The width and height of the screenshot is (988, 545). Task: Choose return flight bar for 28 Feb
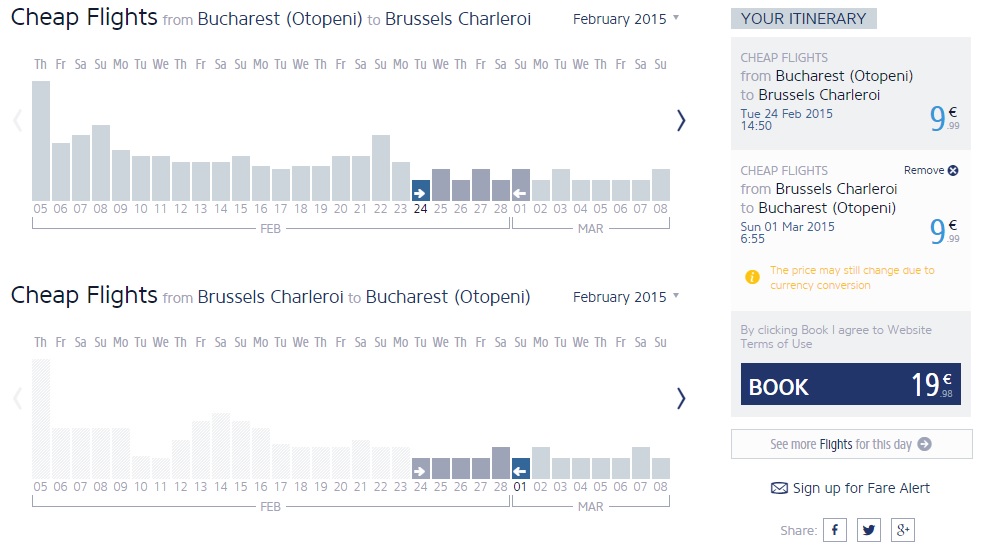point(501,463)
